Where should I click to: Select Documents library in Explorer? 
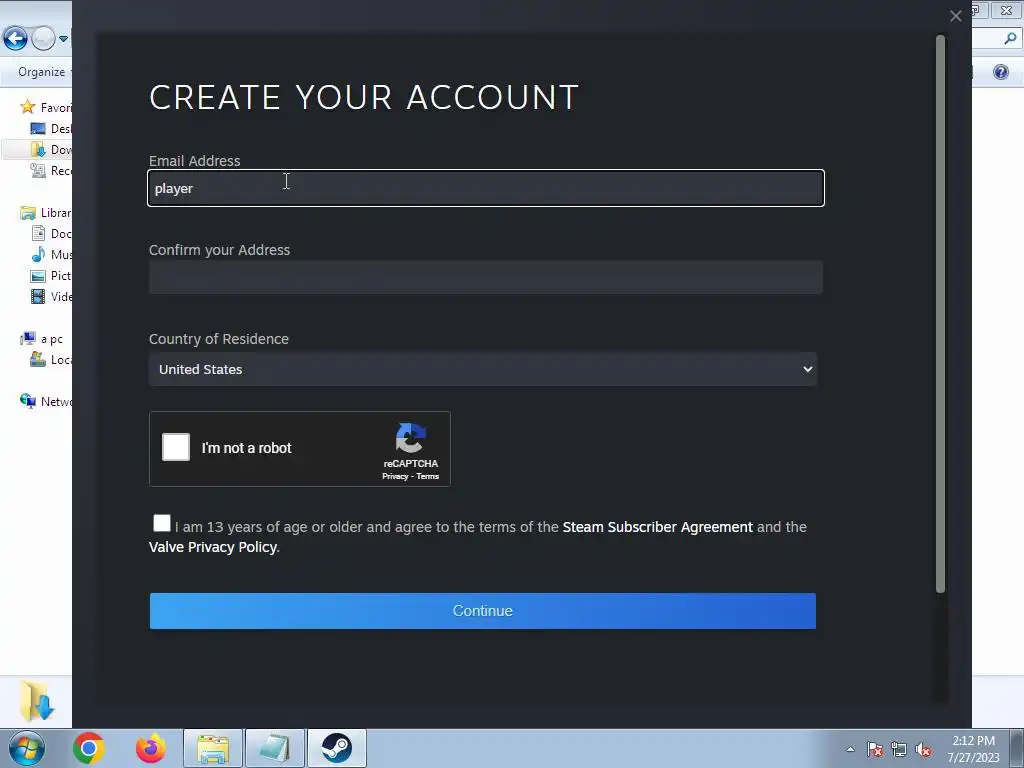(x=51, y=234)
